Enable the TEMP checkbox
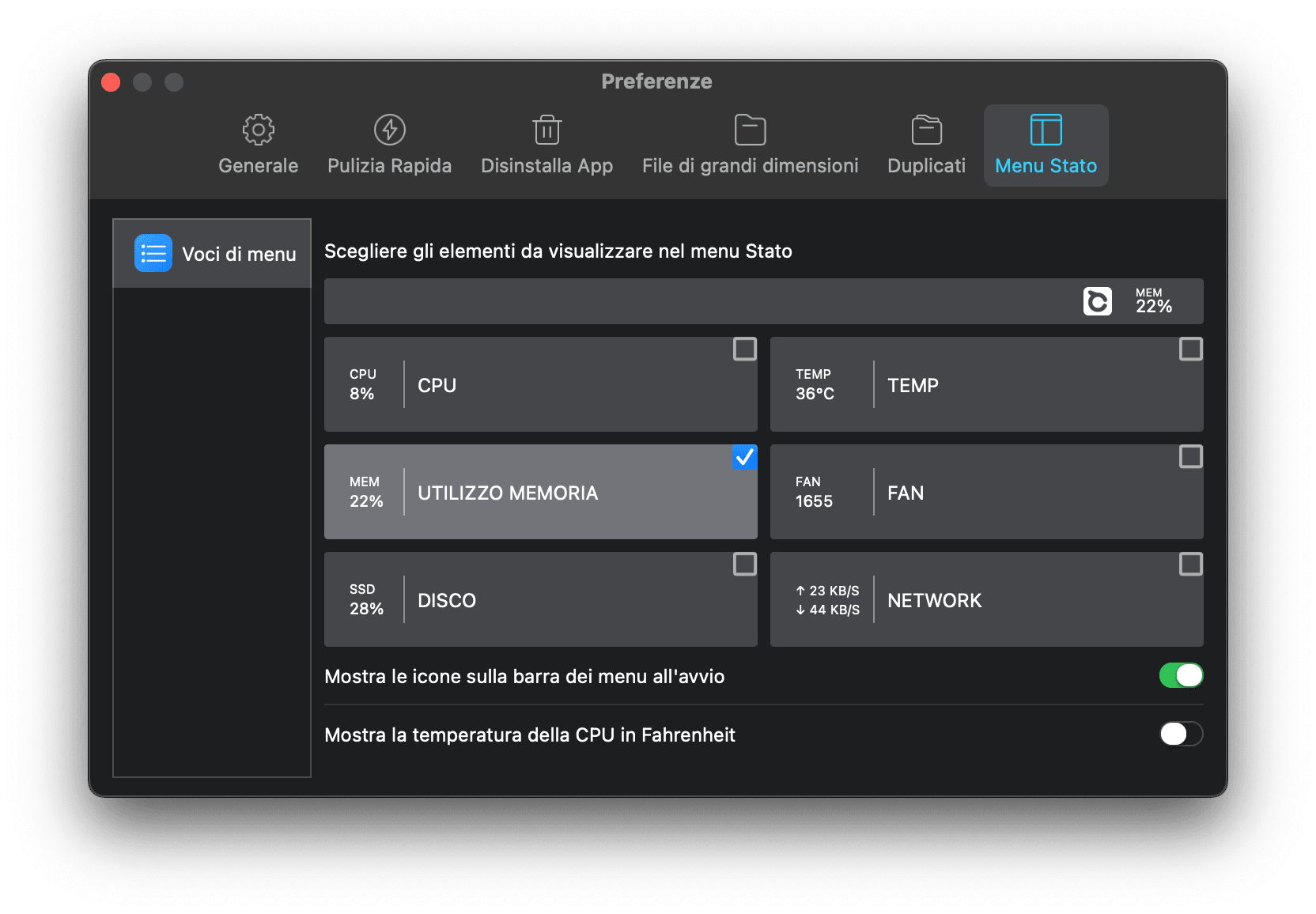This screenshot has width=1316, height=914. click(1190, 349)
